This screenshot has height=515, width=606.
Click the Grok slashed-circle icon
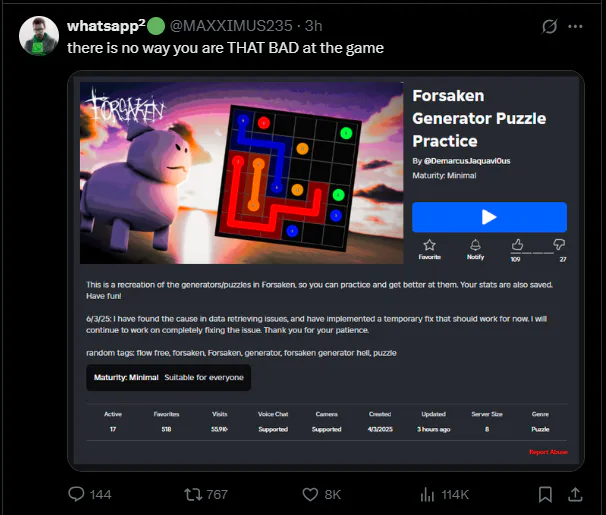549,26
